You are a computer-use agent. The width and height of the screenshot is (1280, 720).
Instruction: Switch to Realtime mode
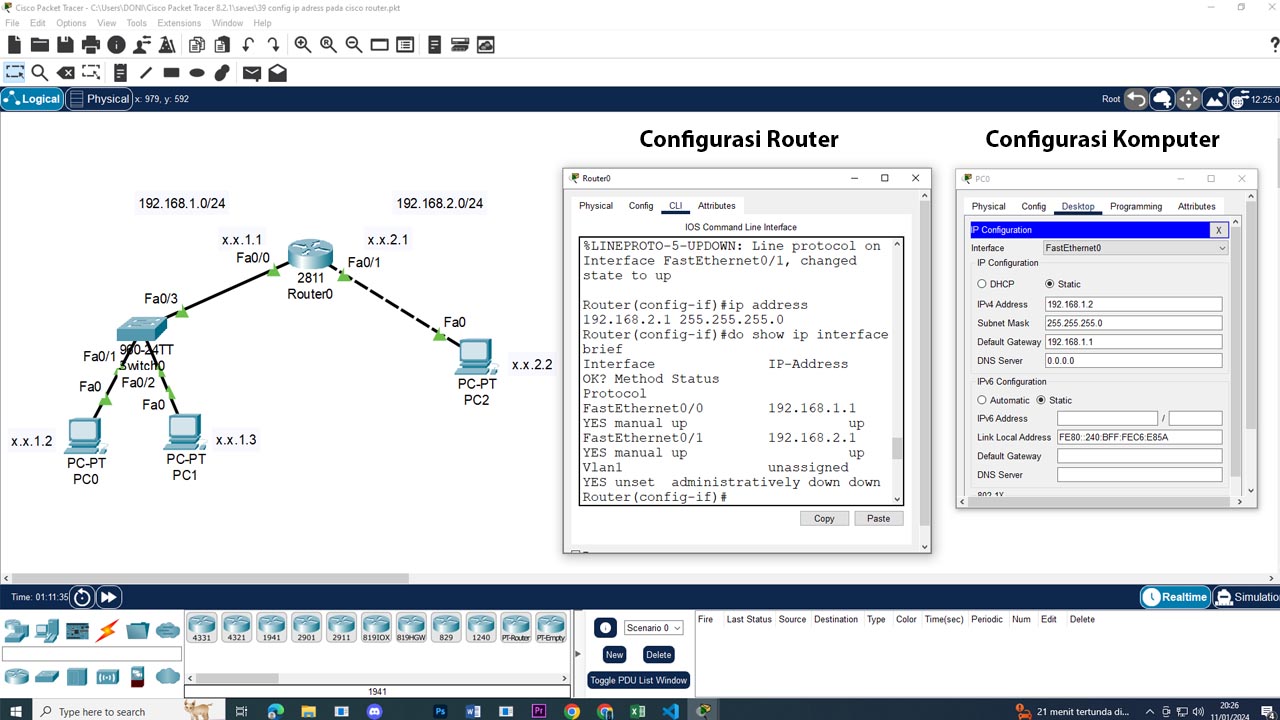[1175, 597]
